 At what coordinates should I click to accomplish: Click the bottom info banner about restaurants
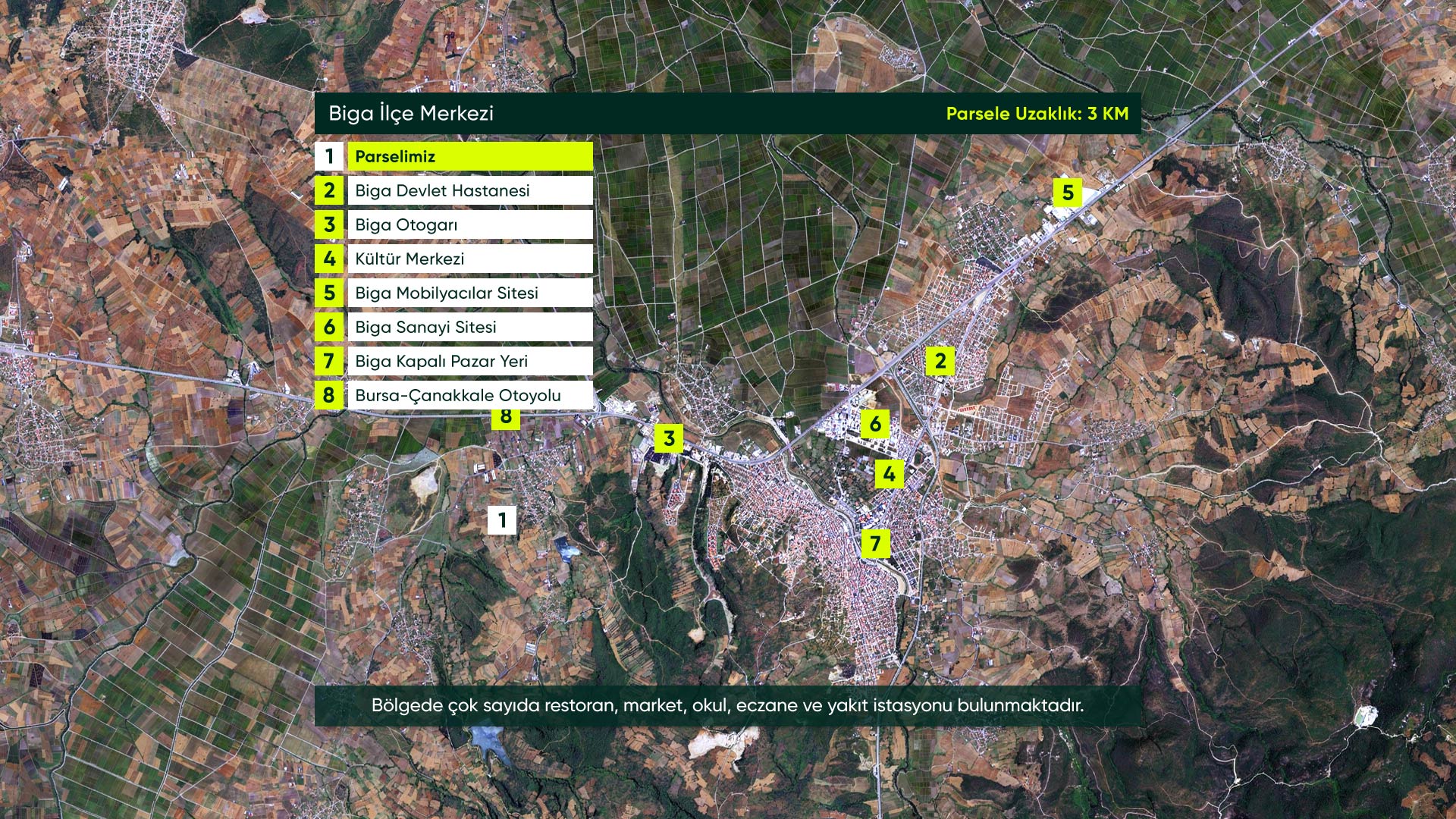coord(727,705)
